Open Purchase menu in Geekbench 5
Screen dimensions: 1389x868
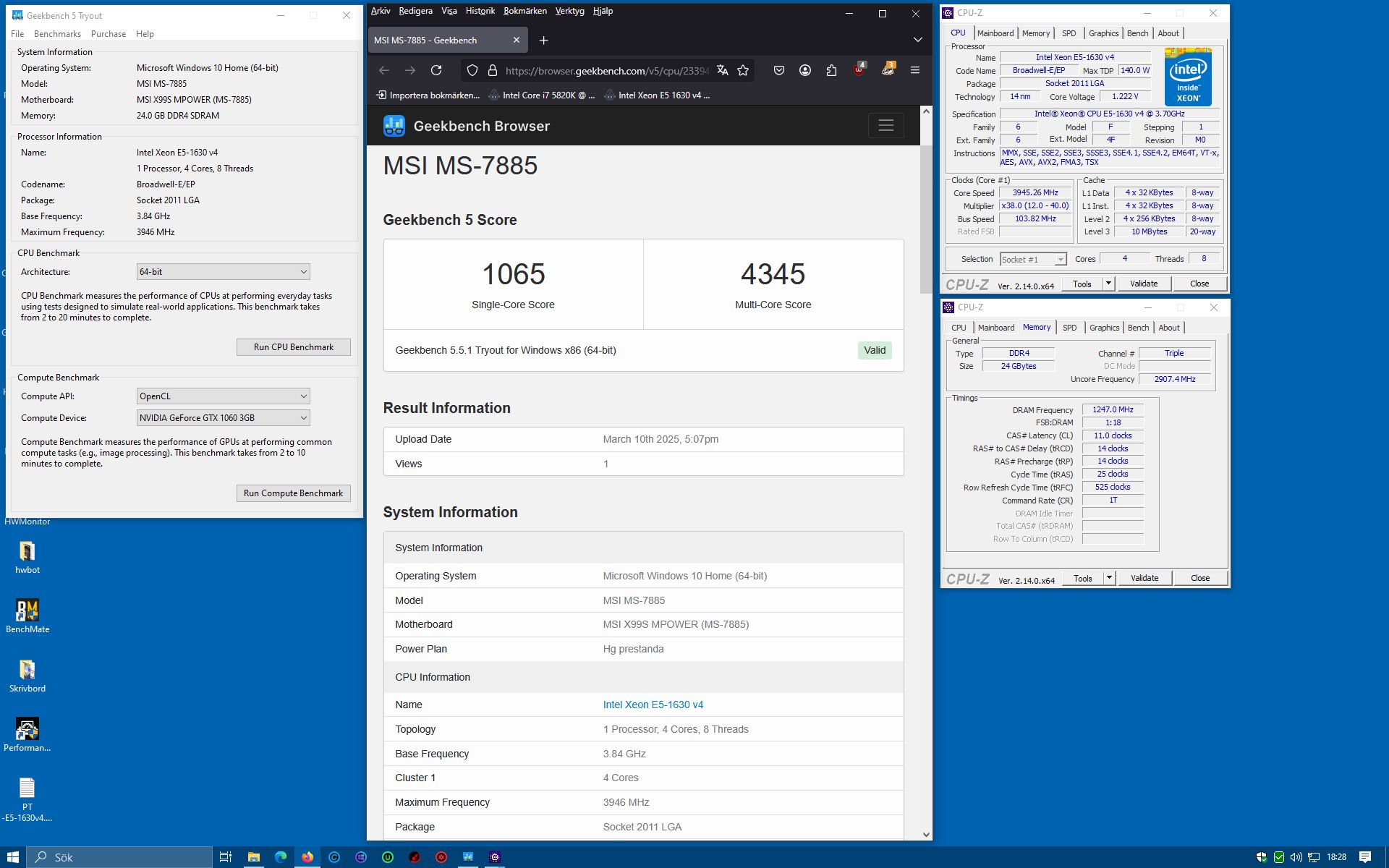(109, 34)
